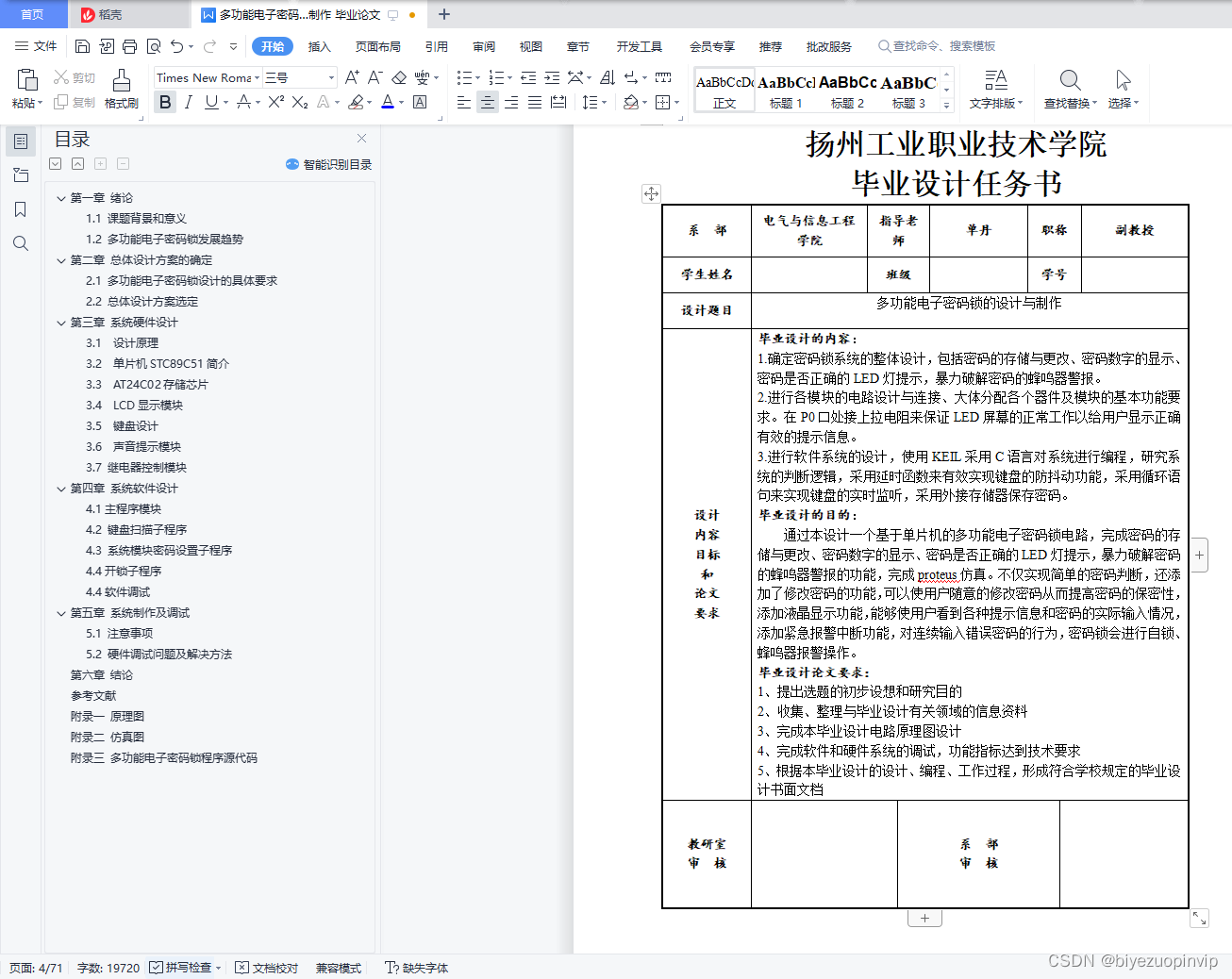Viewport: 1232px width, 979px height.
Task: Open the 引用 ribbon tab
Action: tap(437, 46)
